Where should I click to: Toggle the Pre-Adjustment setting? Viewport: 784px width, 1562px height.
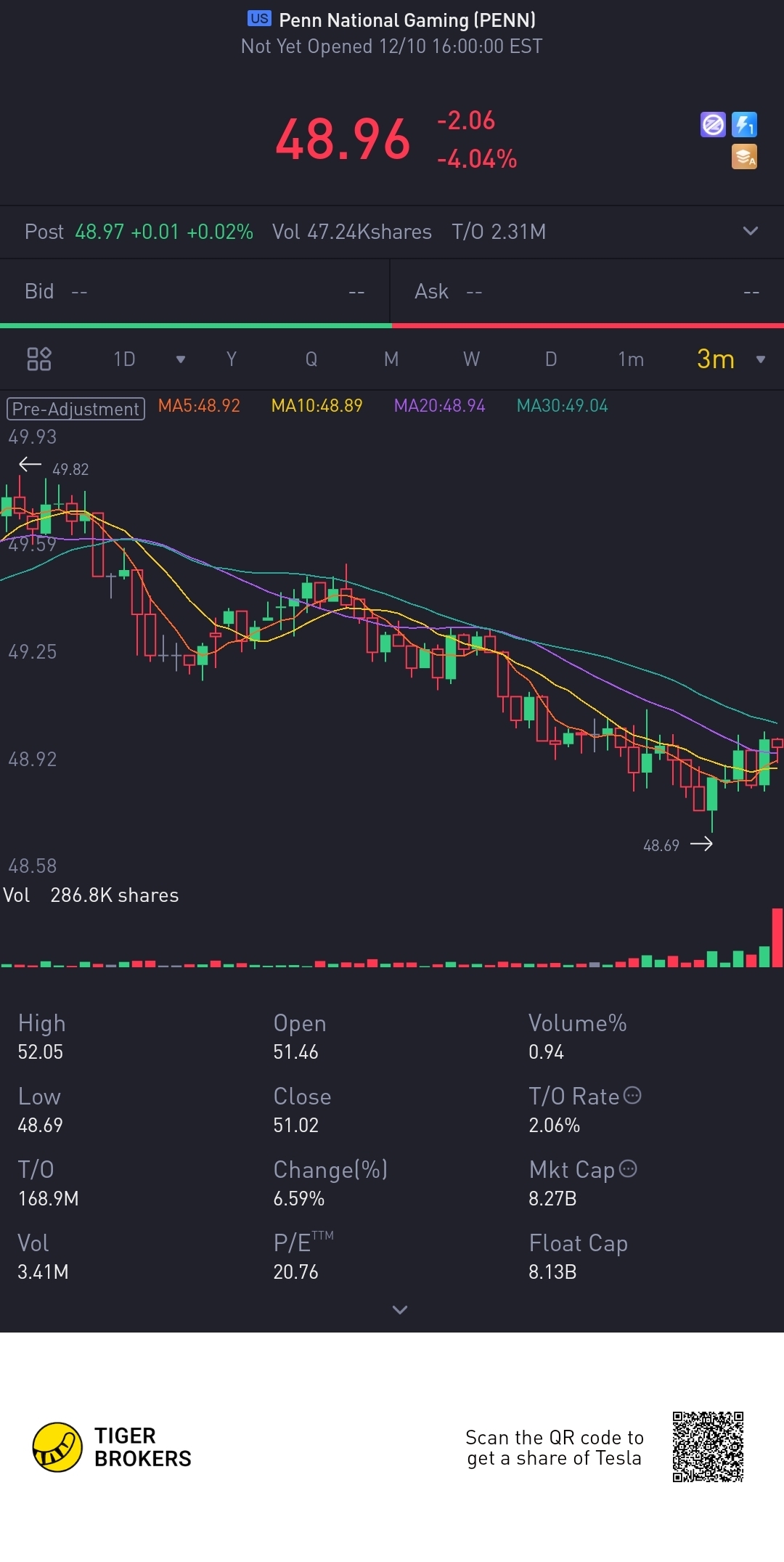[76, 409]
